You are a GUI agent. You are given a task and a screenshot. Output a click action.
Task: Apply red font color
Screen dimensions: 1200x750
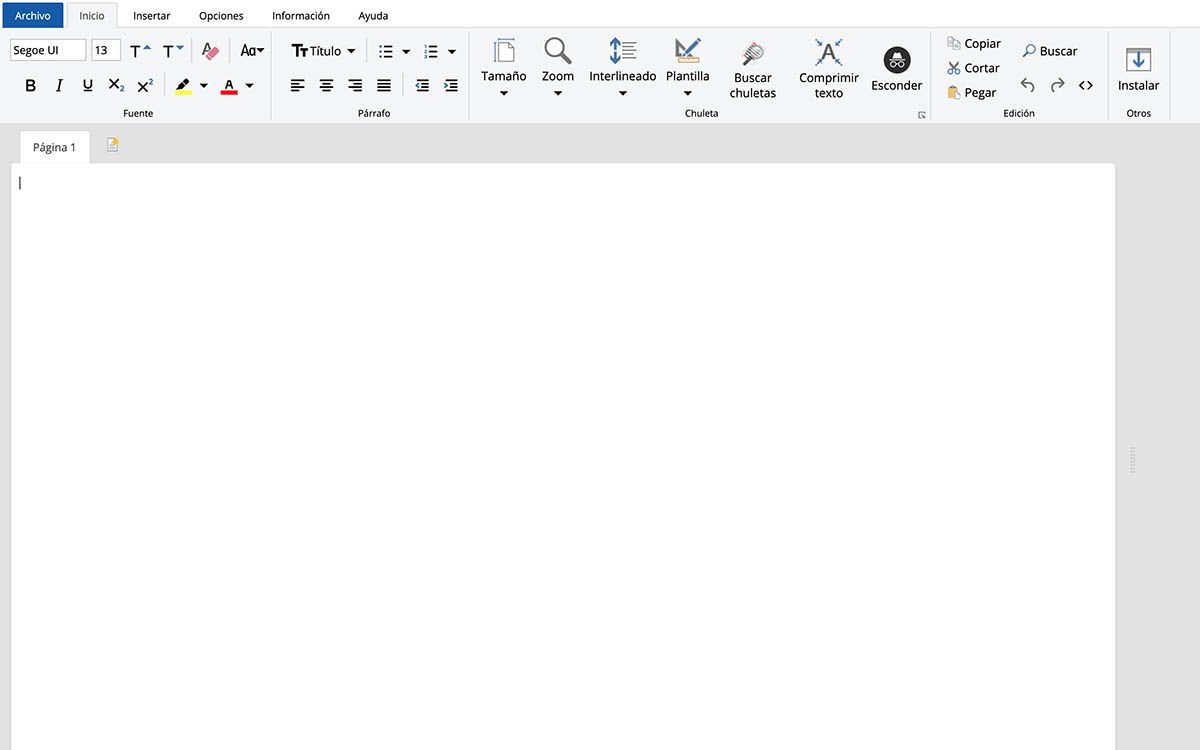point(229,86)
